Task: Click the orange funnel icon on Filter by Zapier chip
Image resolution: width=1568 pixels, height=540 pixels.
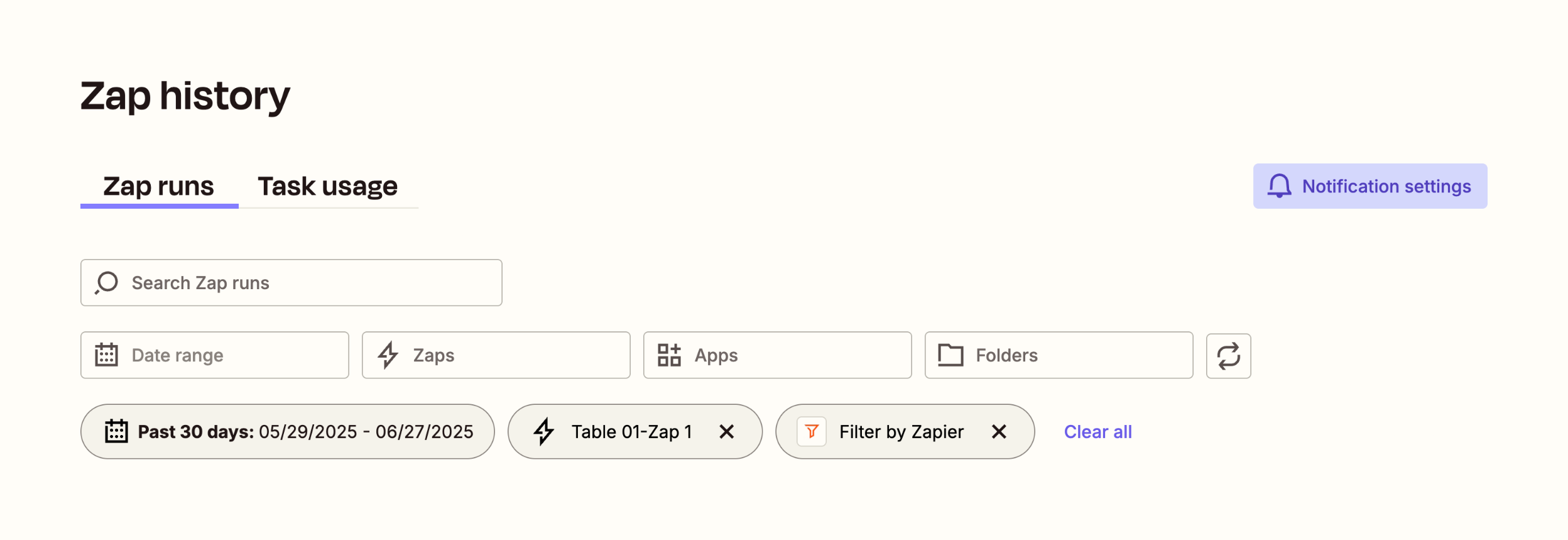Action: tap(811, 431)
